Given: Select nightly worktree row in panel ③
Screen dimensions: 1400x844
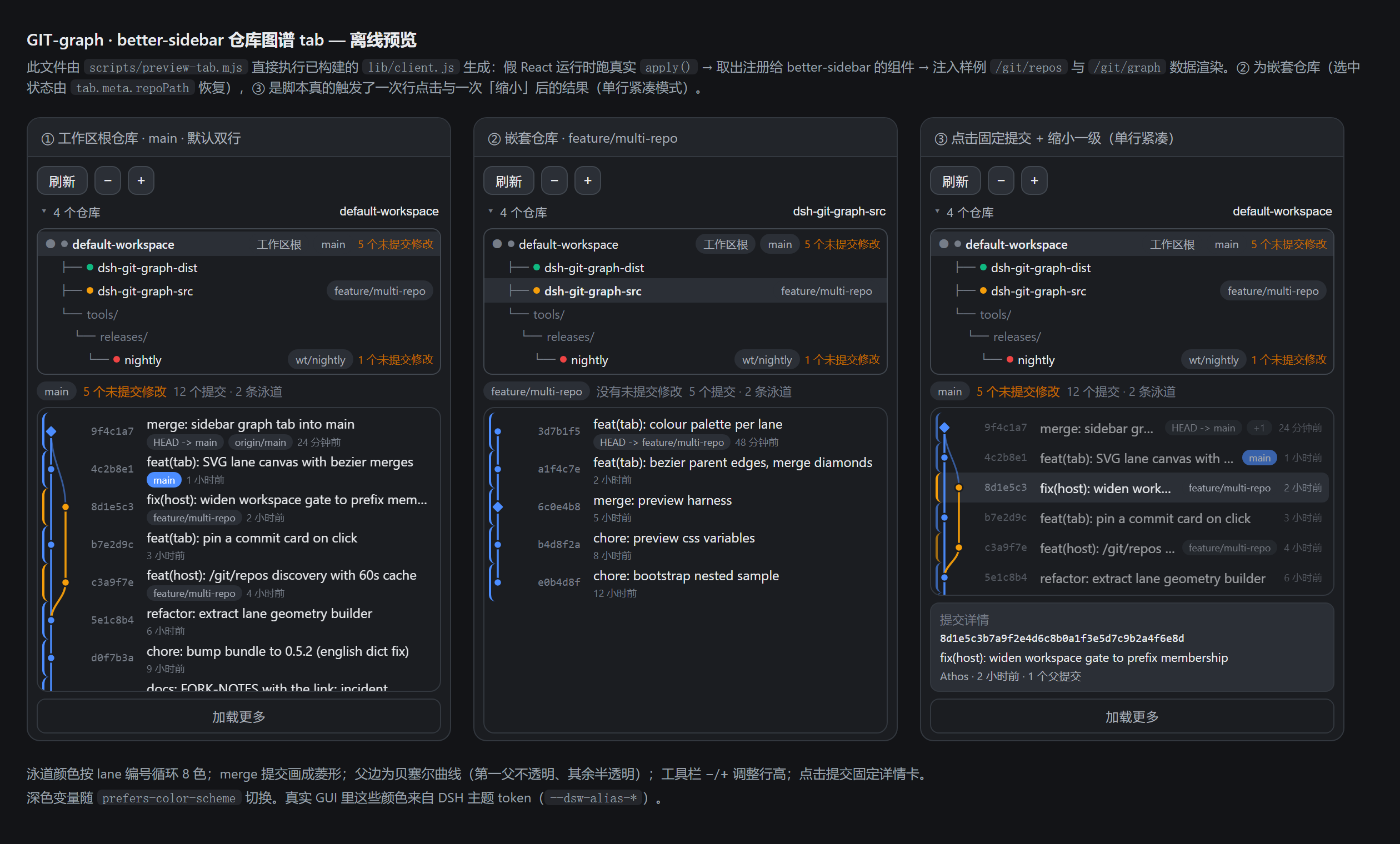Looking at the screenshot, I should tap(1132, 359).
